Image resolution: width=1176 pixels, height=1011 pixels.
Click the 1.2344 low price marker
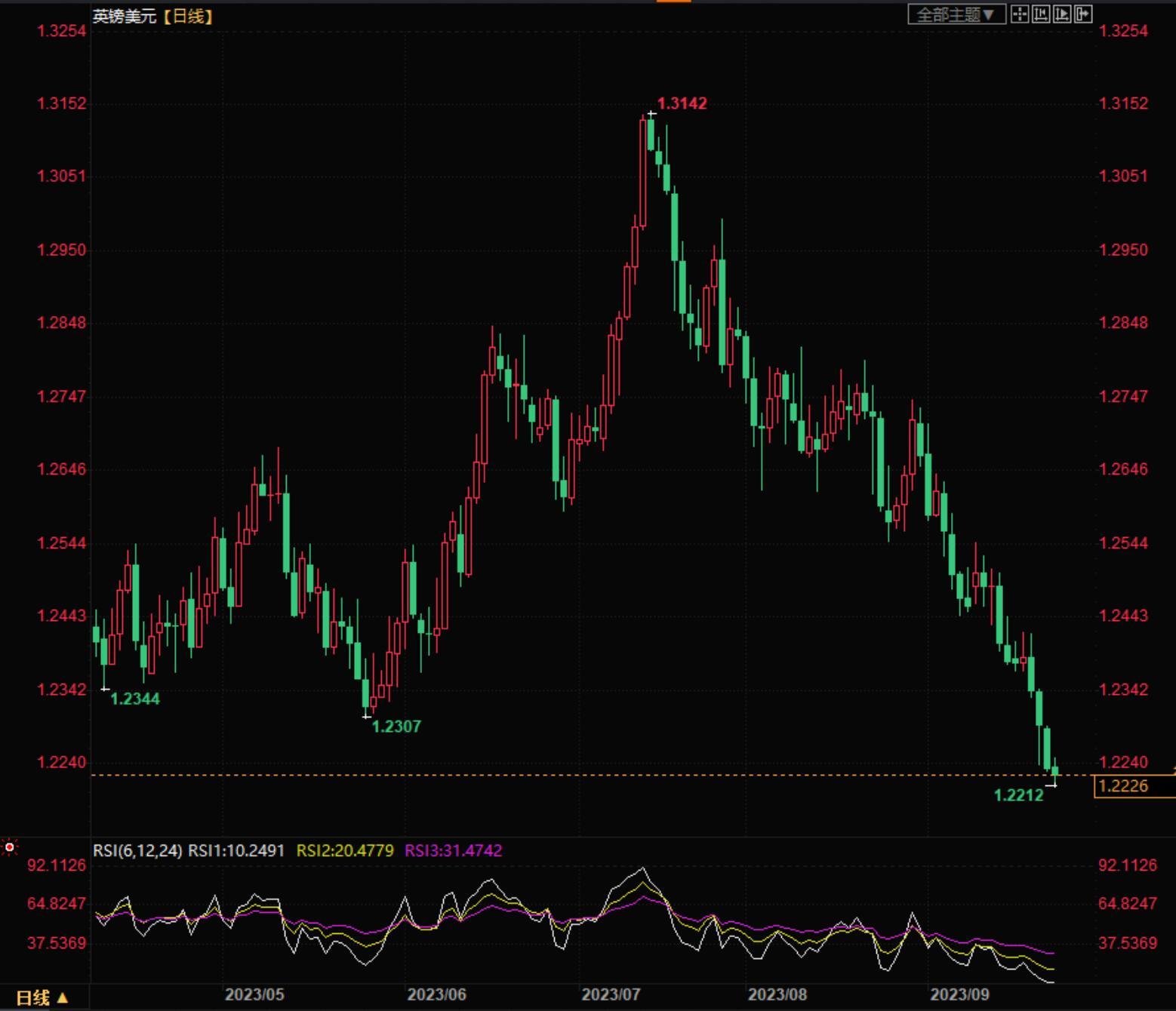135,699
